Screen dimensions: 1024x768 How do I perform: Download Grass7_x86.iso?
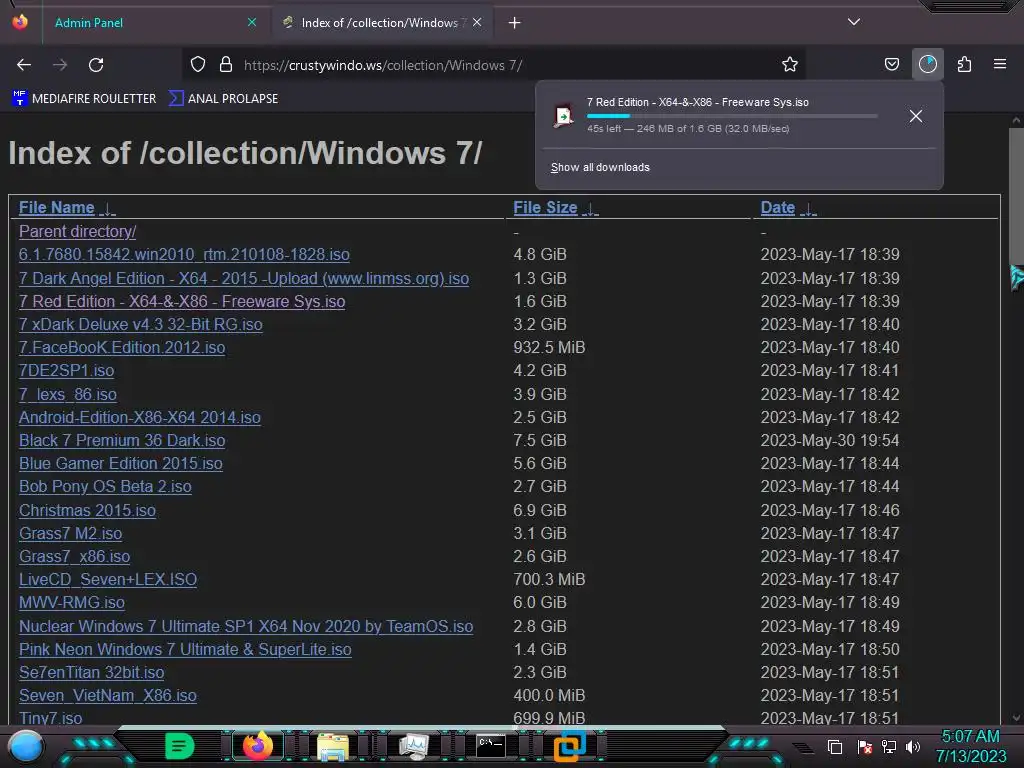pyautogui.click(x=74, y=556)
